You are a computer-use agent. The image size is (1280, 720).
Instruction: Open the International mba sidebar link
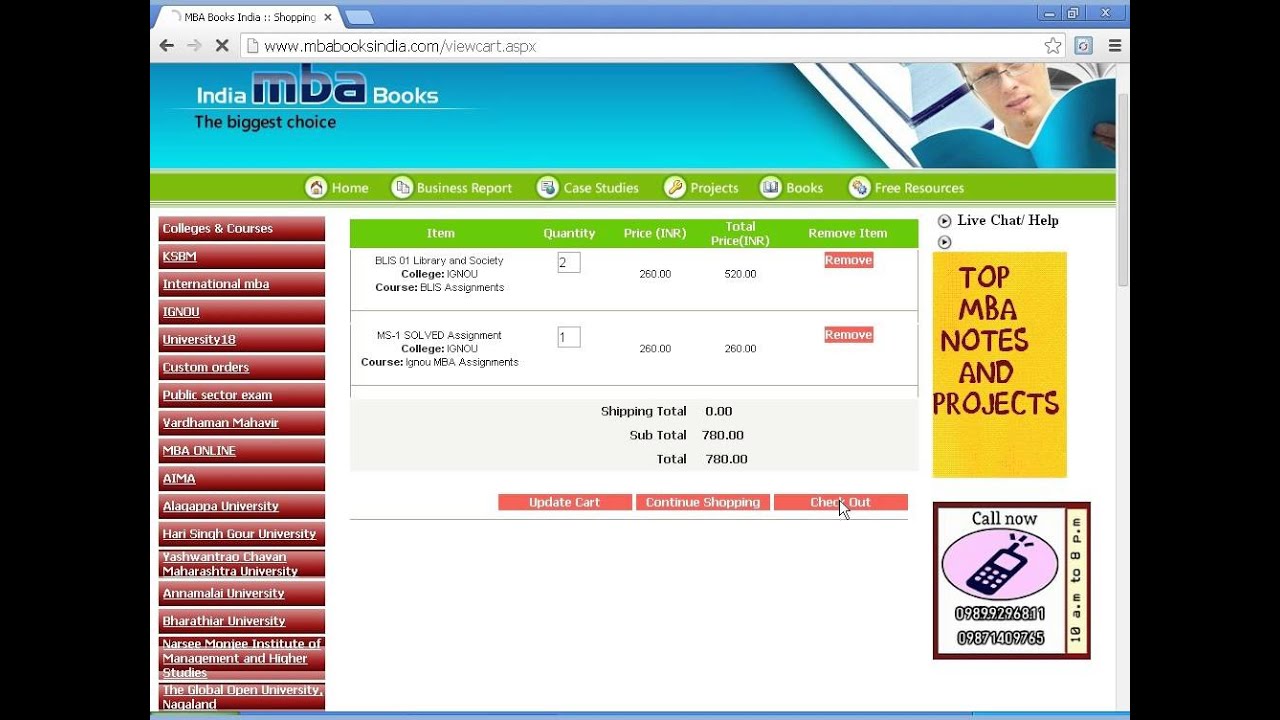[x=242, y=284]
